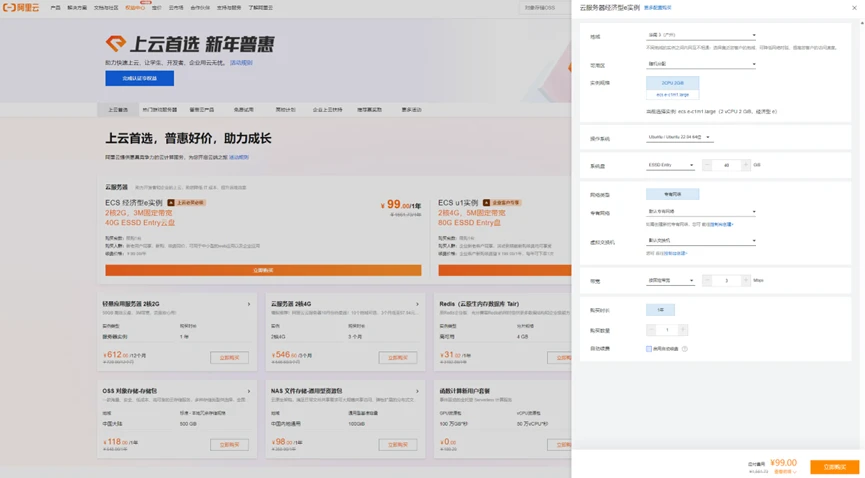Open the arrow on 云服务器 2核4G card
The image size is (865, 478).
[417, 304]
